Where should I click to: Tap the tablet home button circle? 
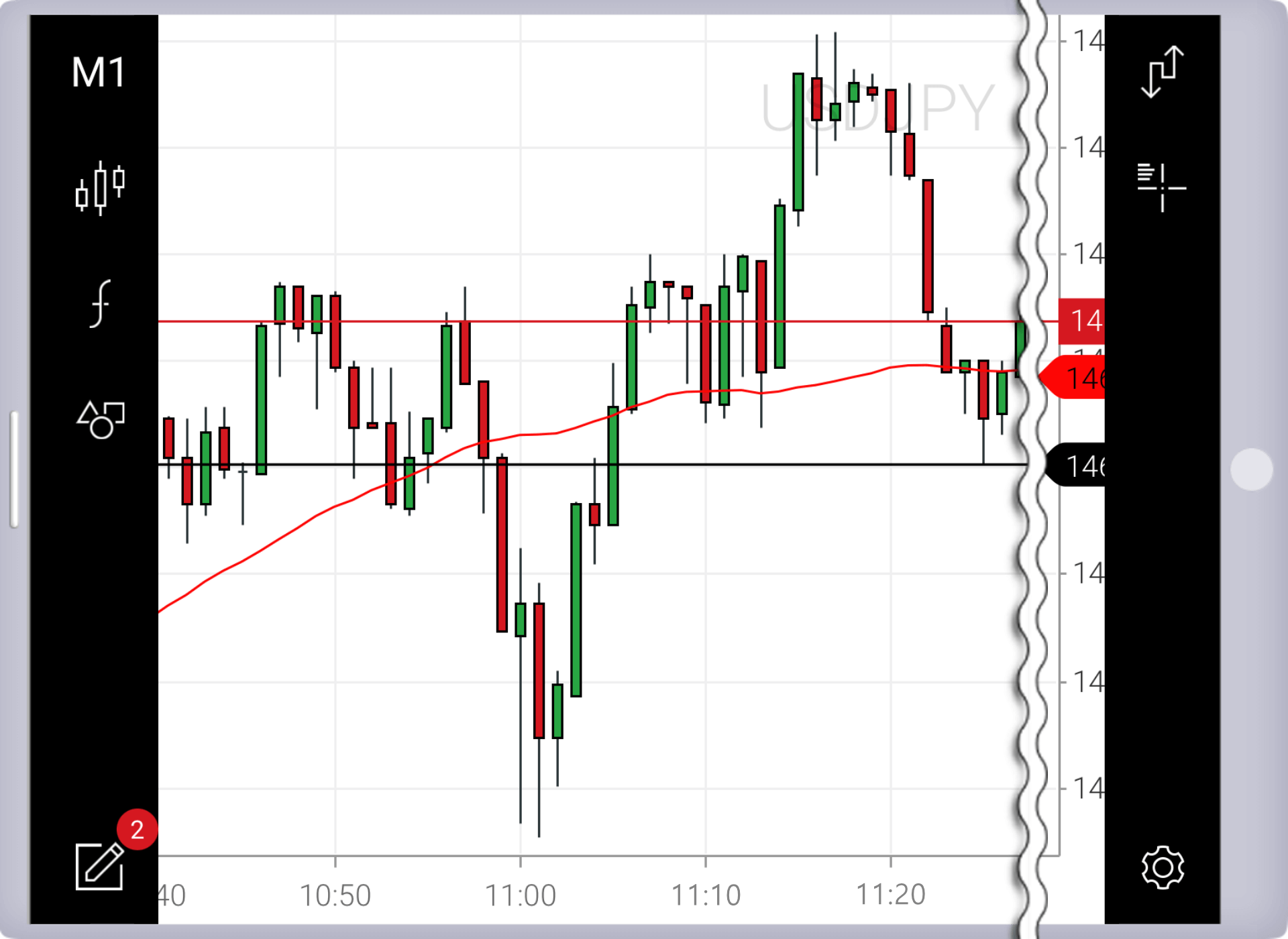(1252, 469)
